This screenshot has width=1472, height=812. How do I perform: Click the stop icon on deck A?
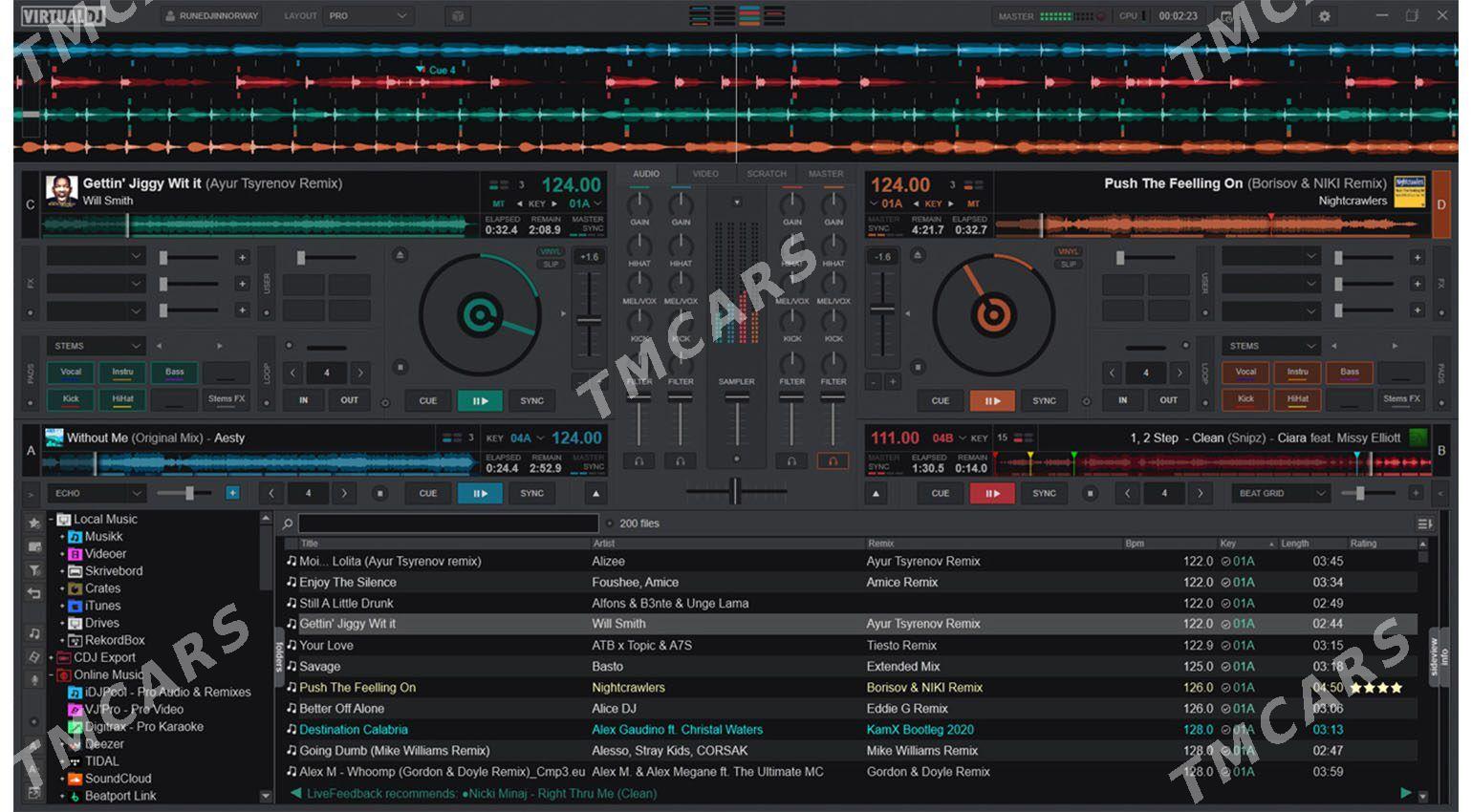379,494
